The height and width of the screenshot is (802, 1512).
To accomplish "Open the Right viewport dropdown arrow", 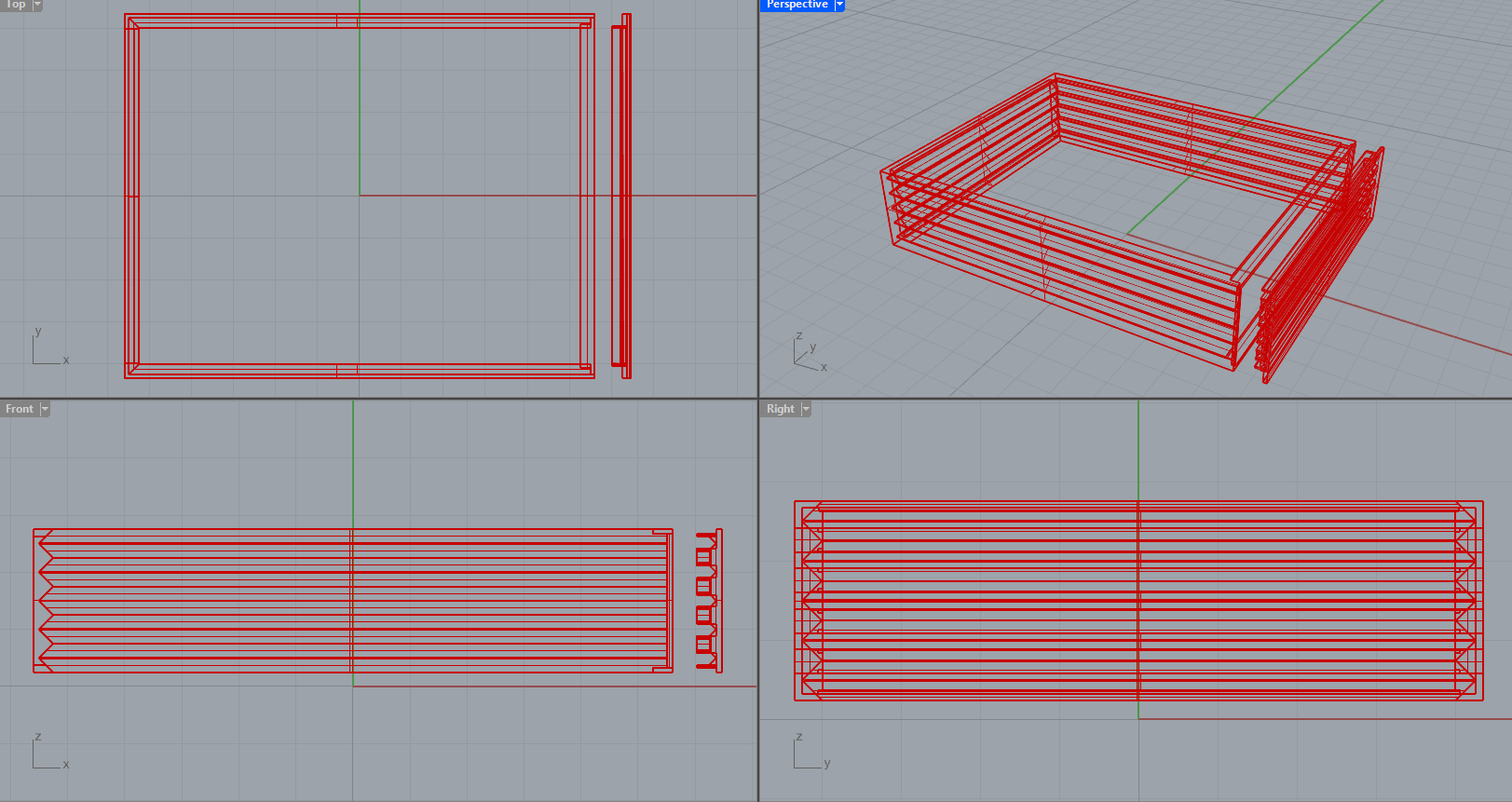I will point(806,409).
